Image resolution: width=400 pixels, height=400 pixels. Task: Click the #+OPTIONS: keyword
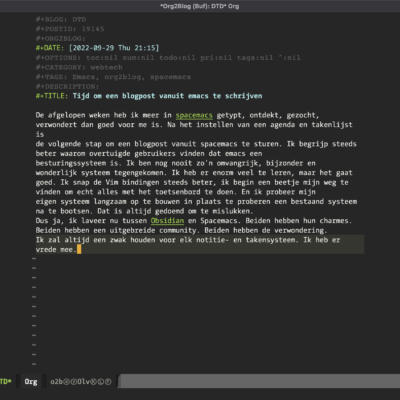pyautogui.click(x=58, y=58)
